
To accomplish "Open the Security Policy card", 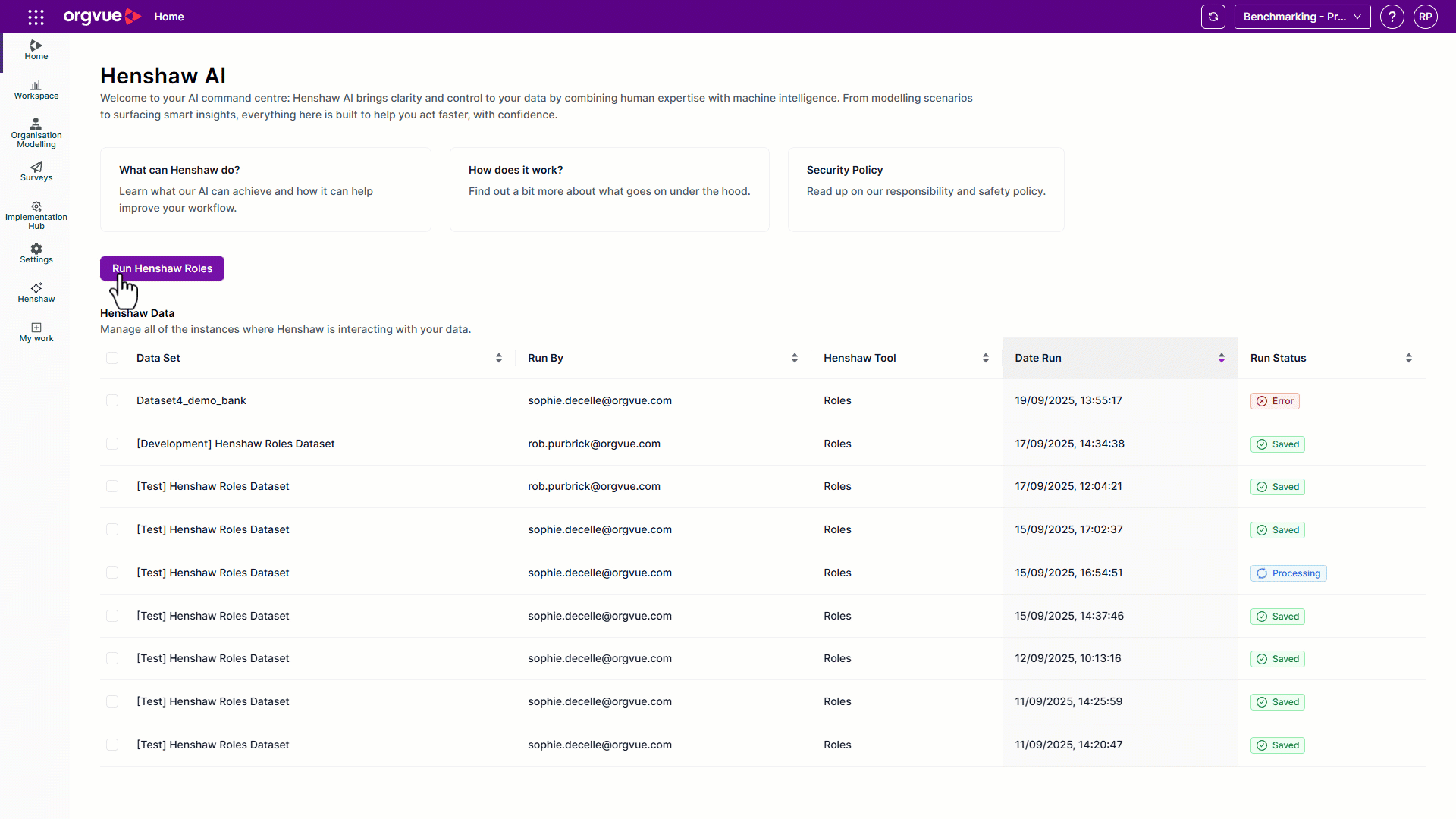I will (x=926, y=190).
